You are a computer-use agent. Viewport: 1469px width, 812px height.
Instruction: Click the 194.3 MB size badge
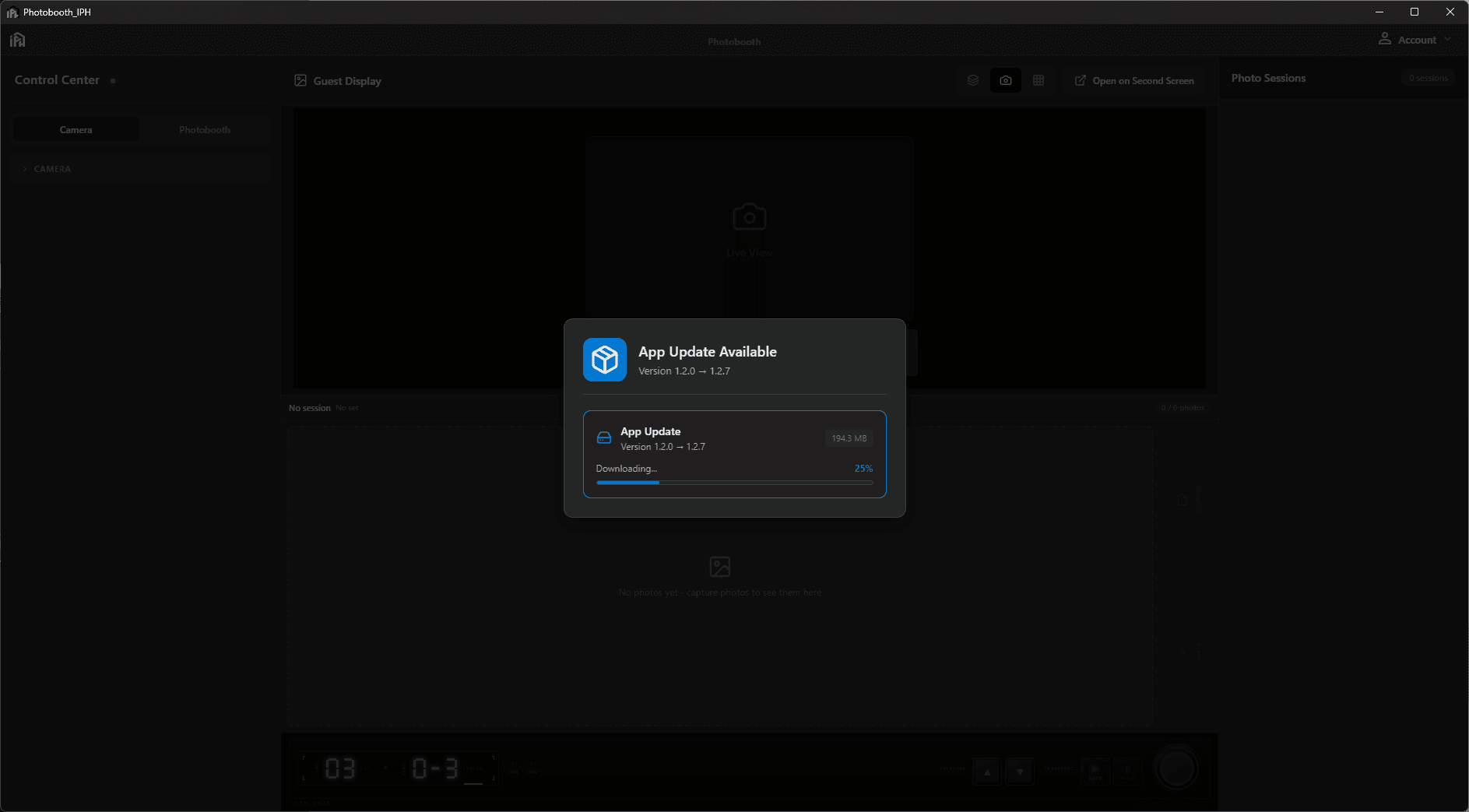(849, 438)
